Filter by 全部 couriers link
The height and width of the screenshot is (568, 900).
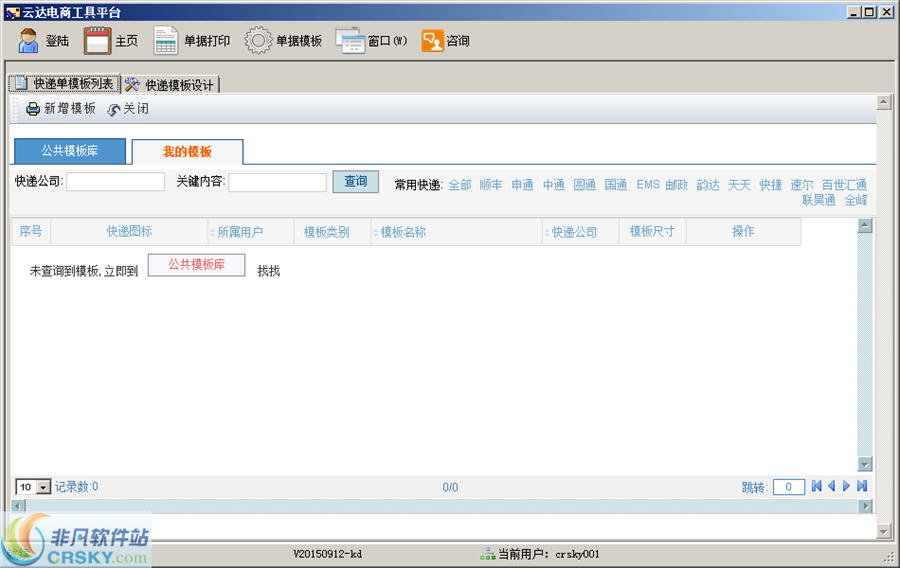(x=460, y=185)
